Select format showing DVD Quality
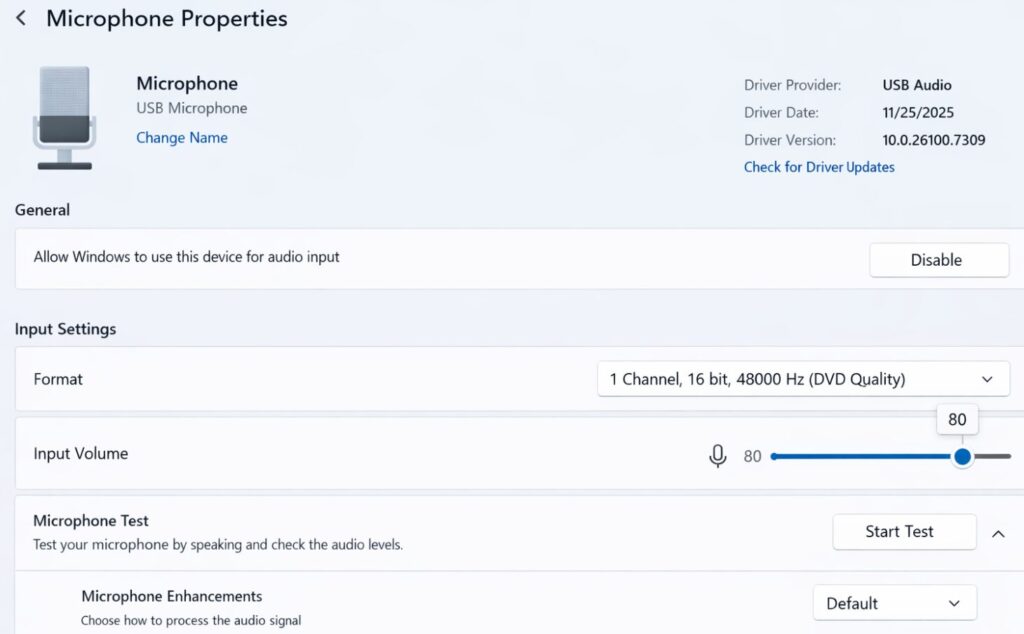1024x634 pixels. point(803,379)
